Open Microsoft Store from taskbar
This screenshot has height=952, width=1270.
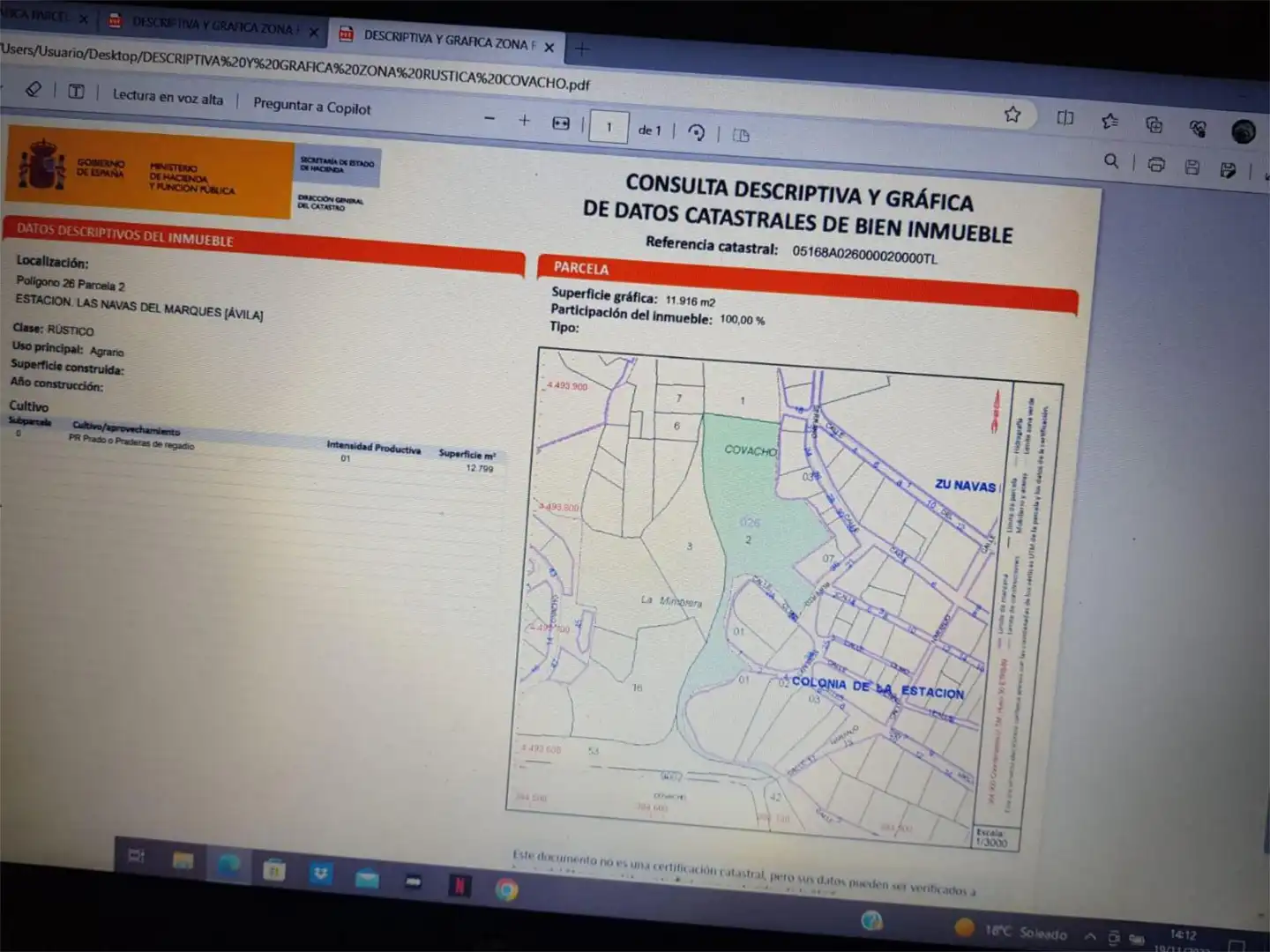click(x=274, y=869)
